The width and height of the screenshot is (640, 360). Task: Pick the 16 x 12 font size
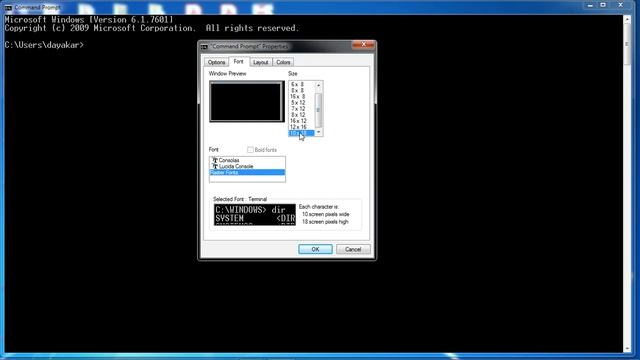tap(301, 121)
